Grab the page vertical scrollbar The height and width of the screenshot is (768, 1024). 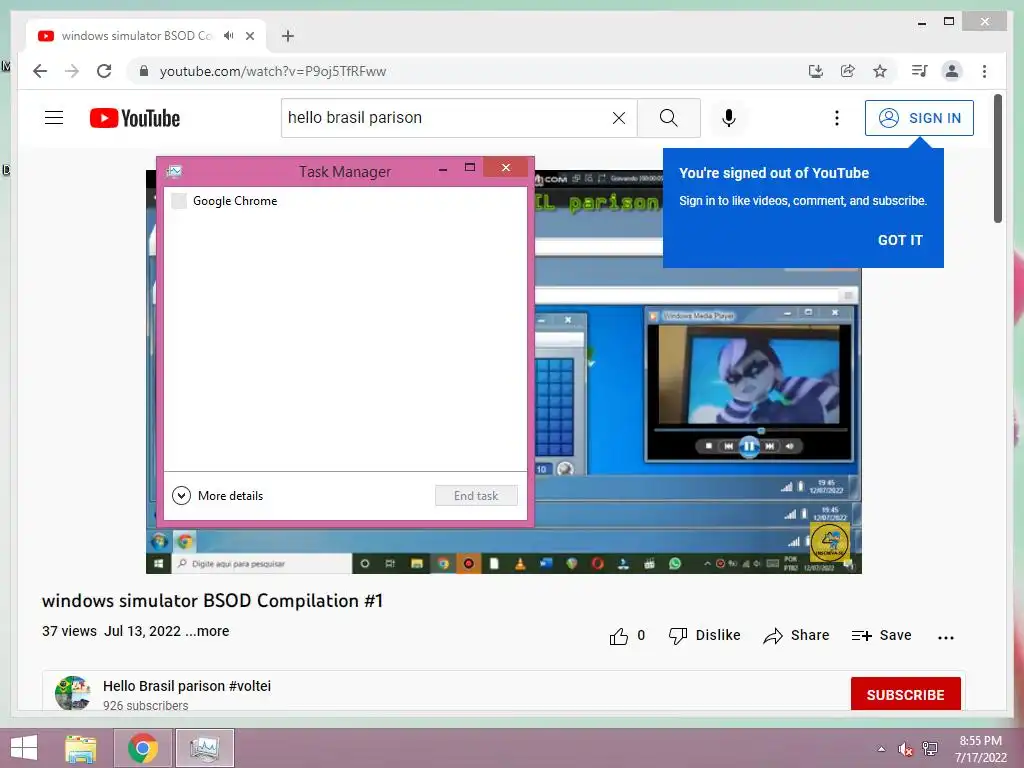tap(997, 158)
